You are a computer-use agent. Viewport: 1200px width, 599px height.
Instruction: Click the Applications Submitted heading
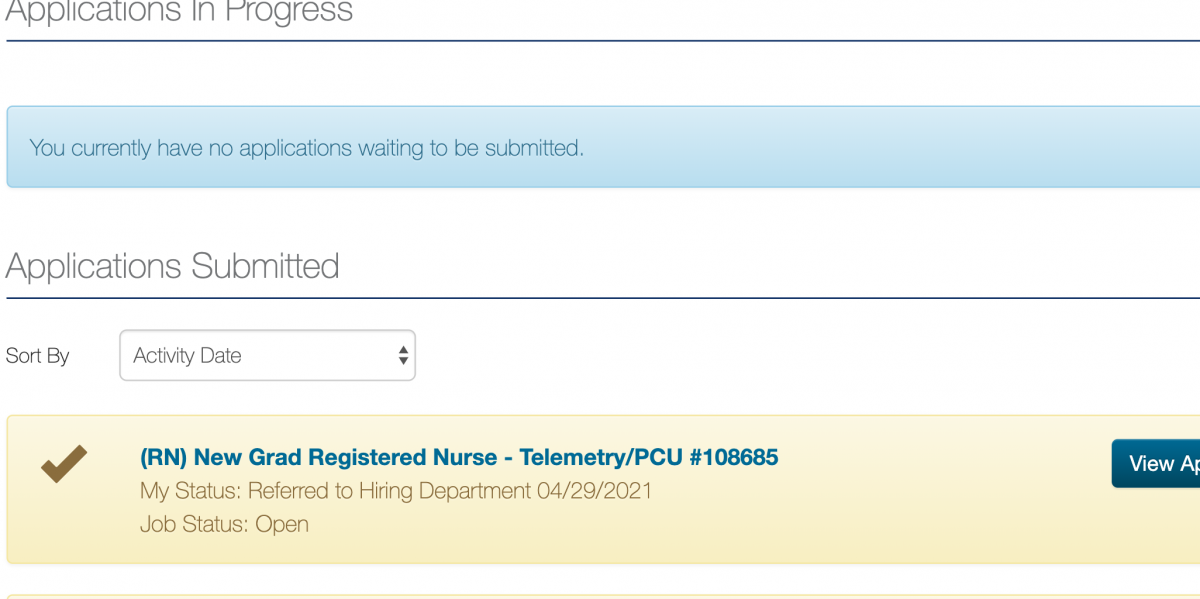pos(173,266)
